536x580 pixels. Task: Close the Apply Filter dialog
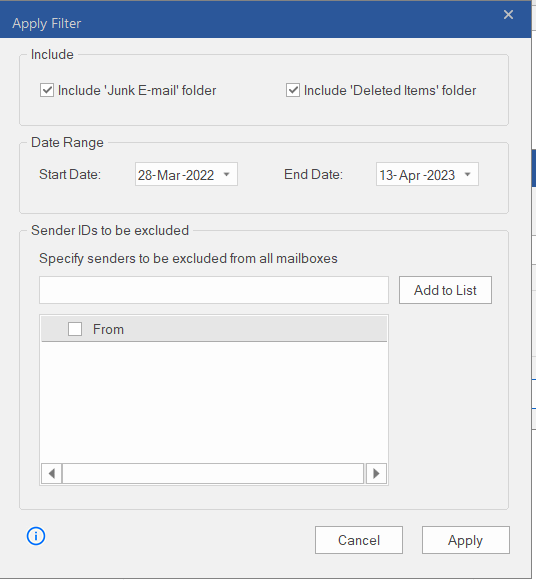(x=508, y=15)
